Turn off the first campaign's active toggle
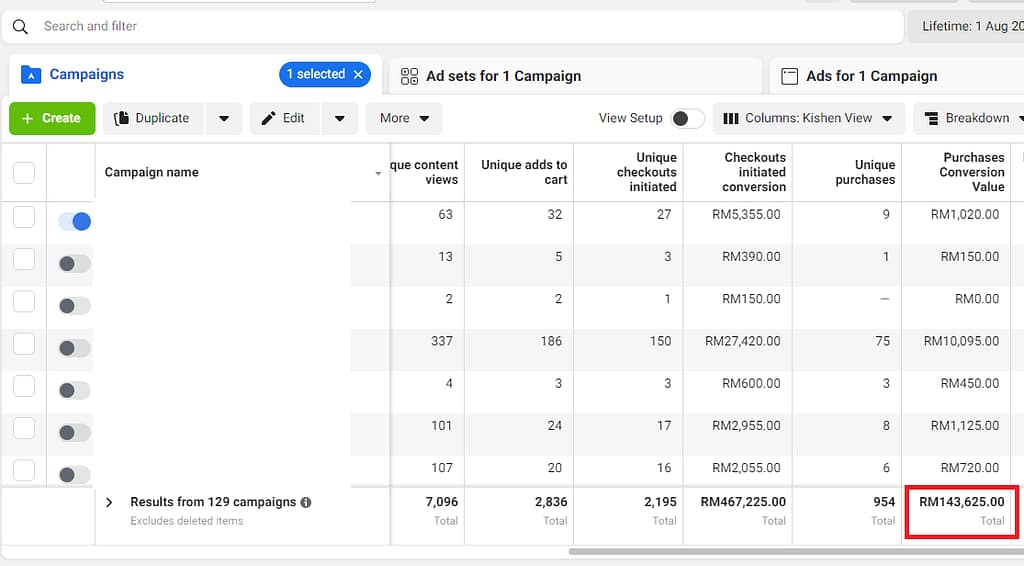Screen dimensions: 1024x566 [x=74, y=222]
